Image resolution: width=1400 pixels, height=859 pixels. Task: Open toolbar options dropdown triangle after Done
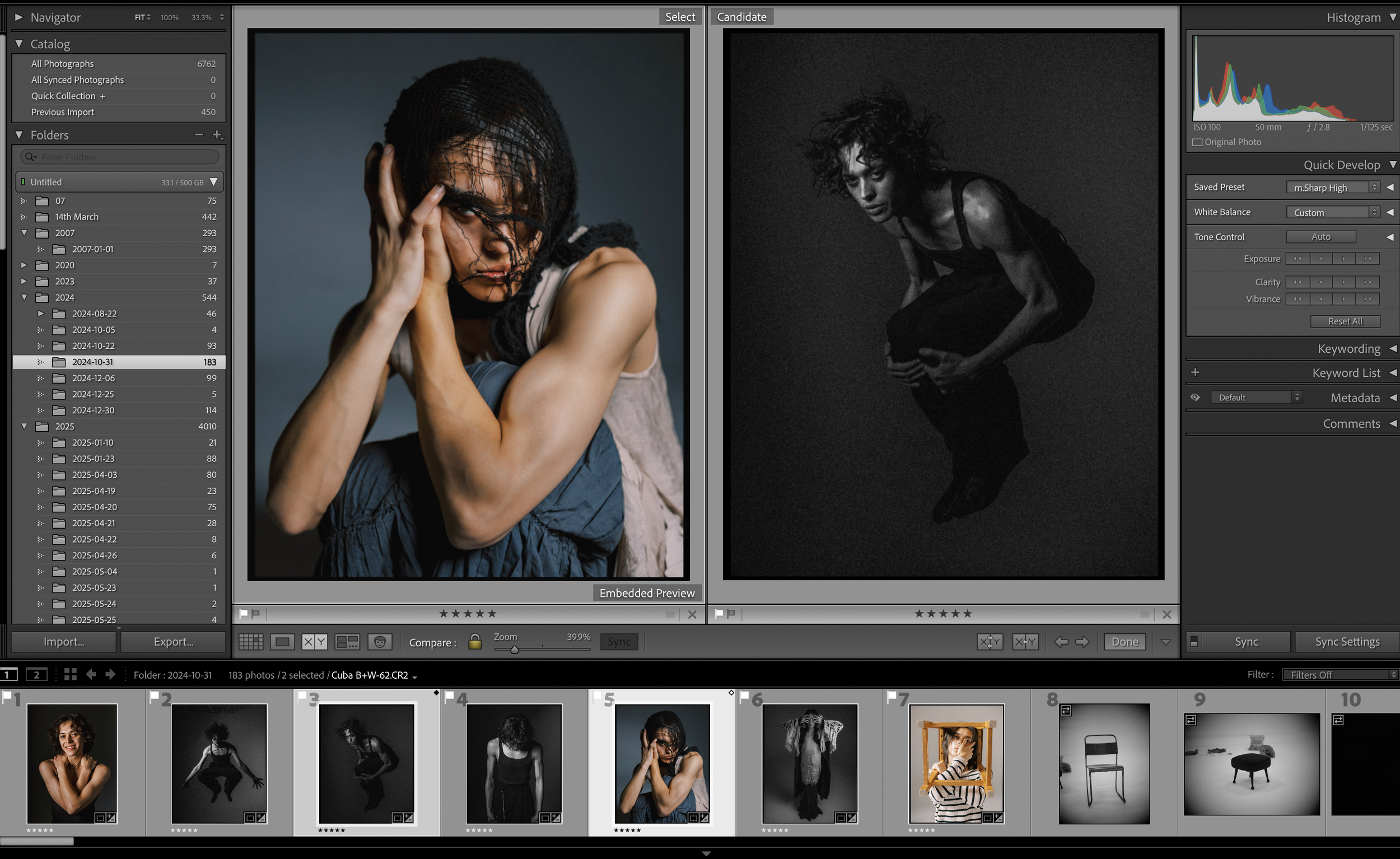[1166, 642]
